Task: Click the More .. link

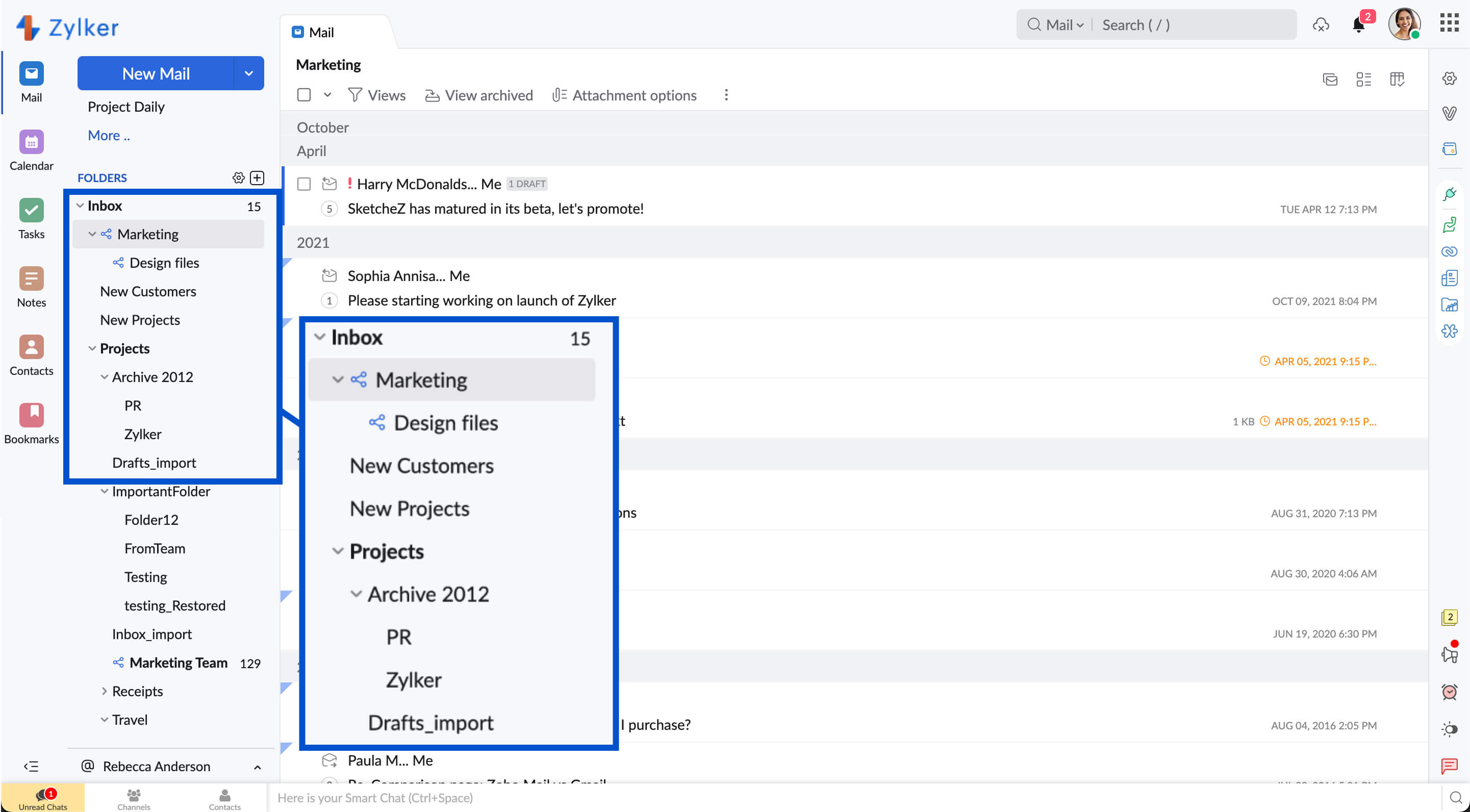Action: pos(109,135)
